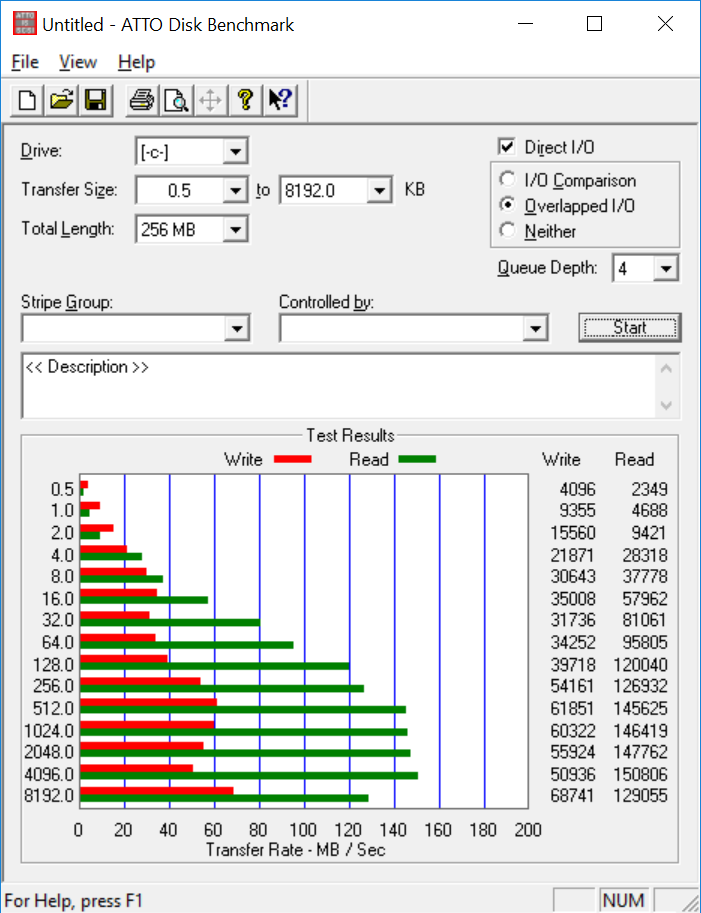Select the Overlapped I/O radio button
701x913 pixels.
[507, 205]
